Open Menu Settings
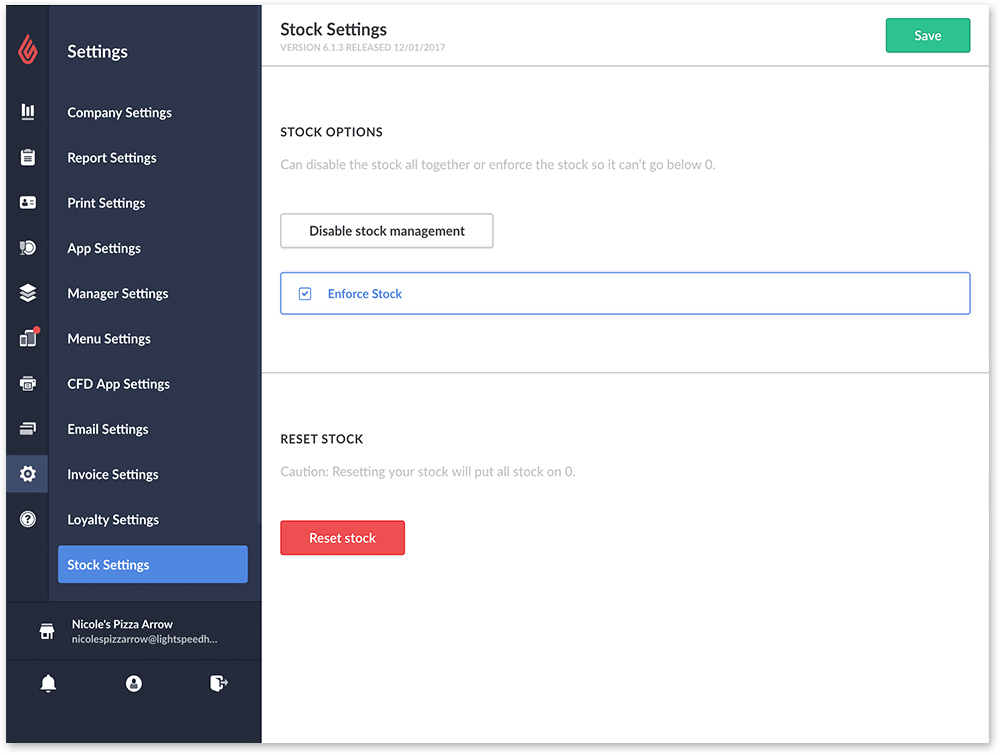Viewport: 1000px width, 755px height. click(x=109, y=339)
